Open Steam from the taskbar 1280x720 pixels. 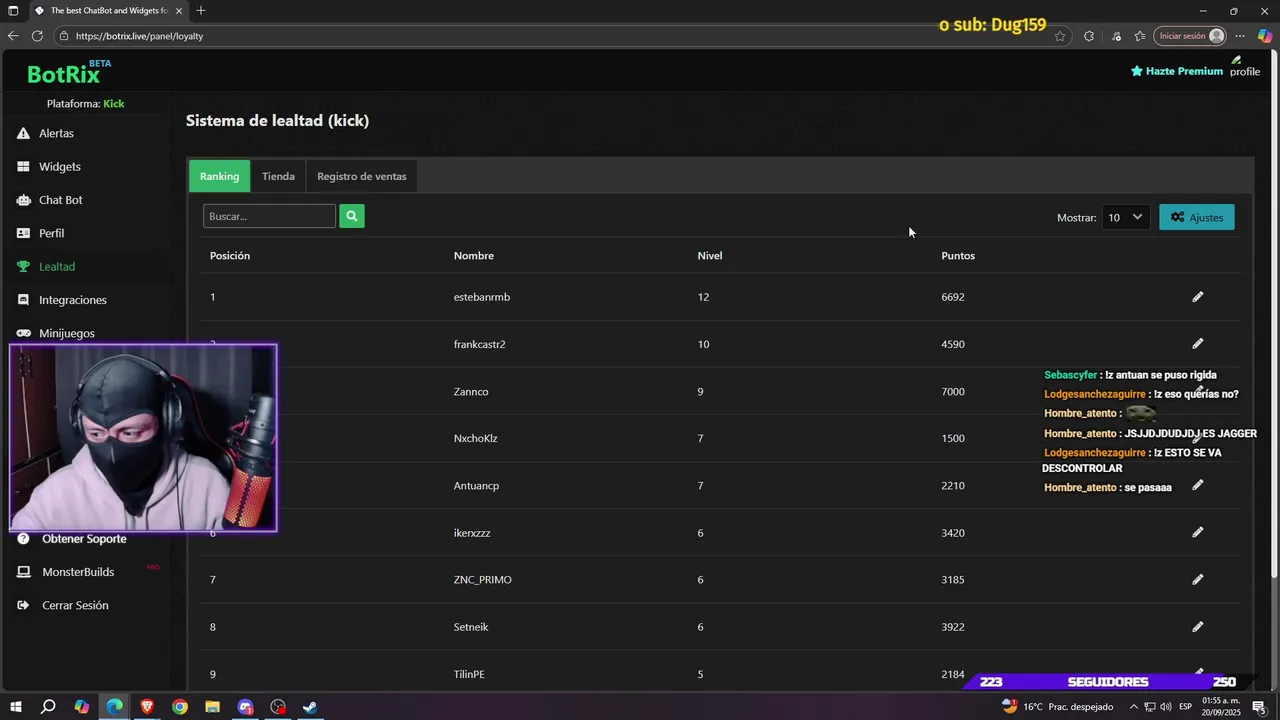311,707
